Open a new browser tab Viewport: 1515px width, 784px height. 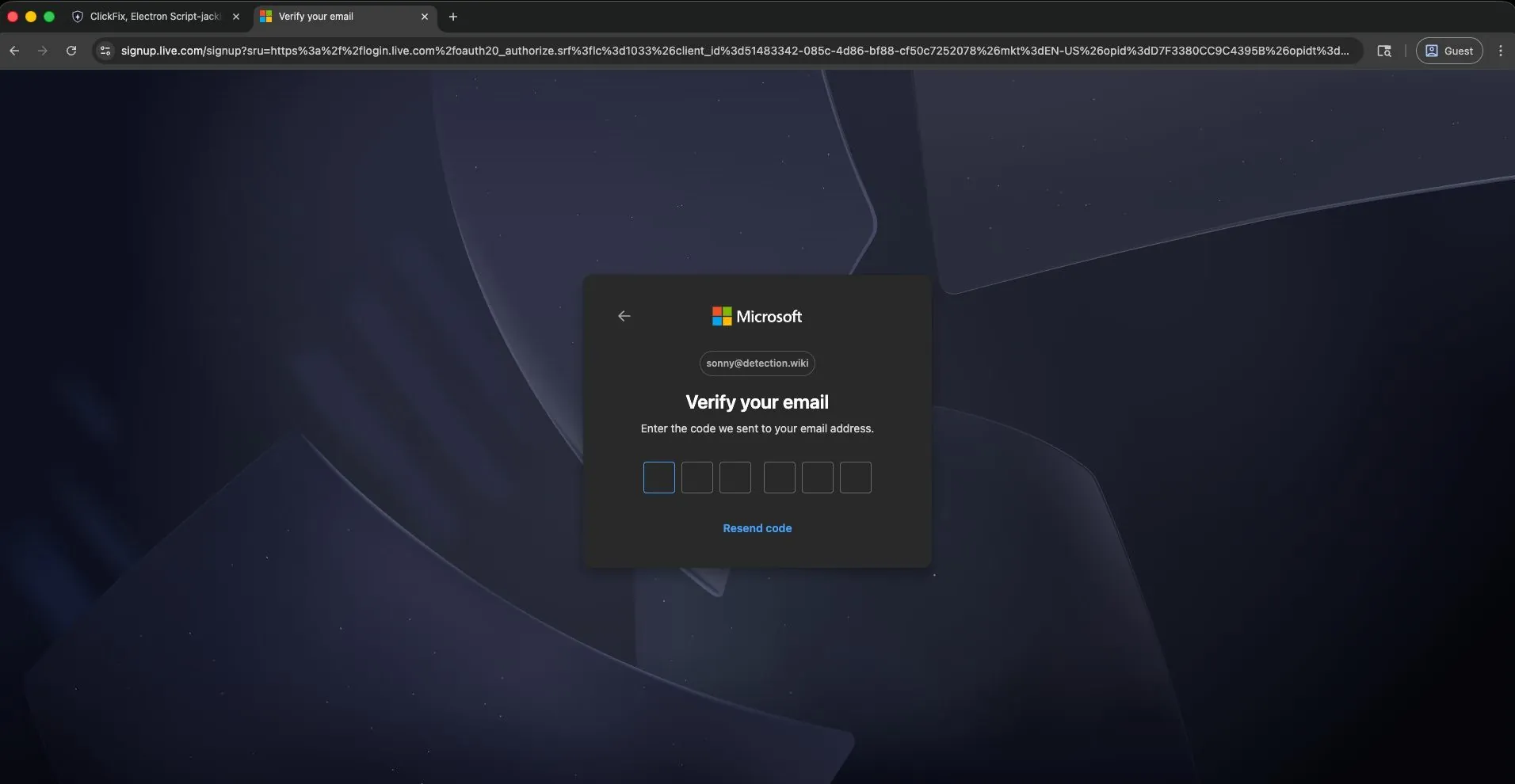click(x=453, y=17)
